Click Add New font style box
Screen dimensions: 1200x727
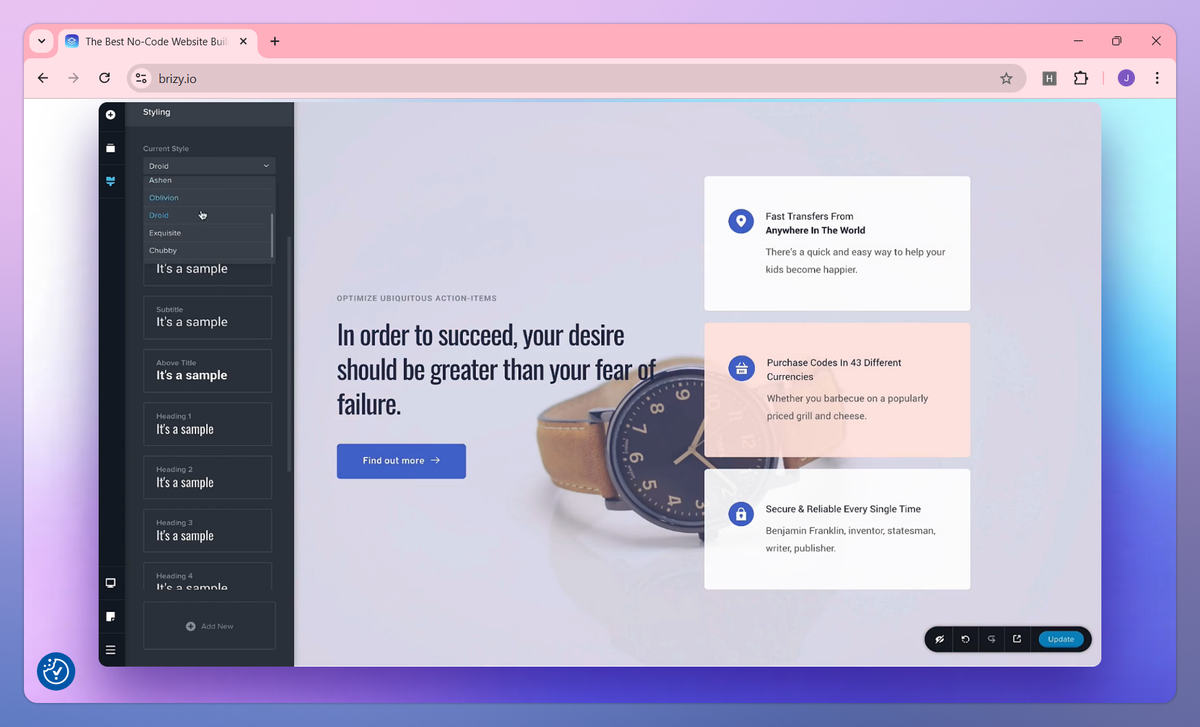click(209, 626)
